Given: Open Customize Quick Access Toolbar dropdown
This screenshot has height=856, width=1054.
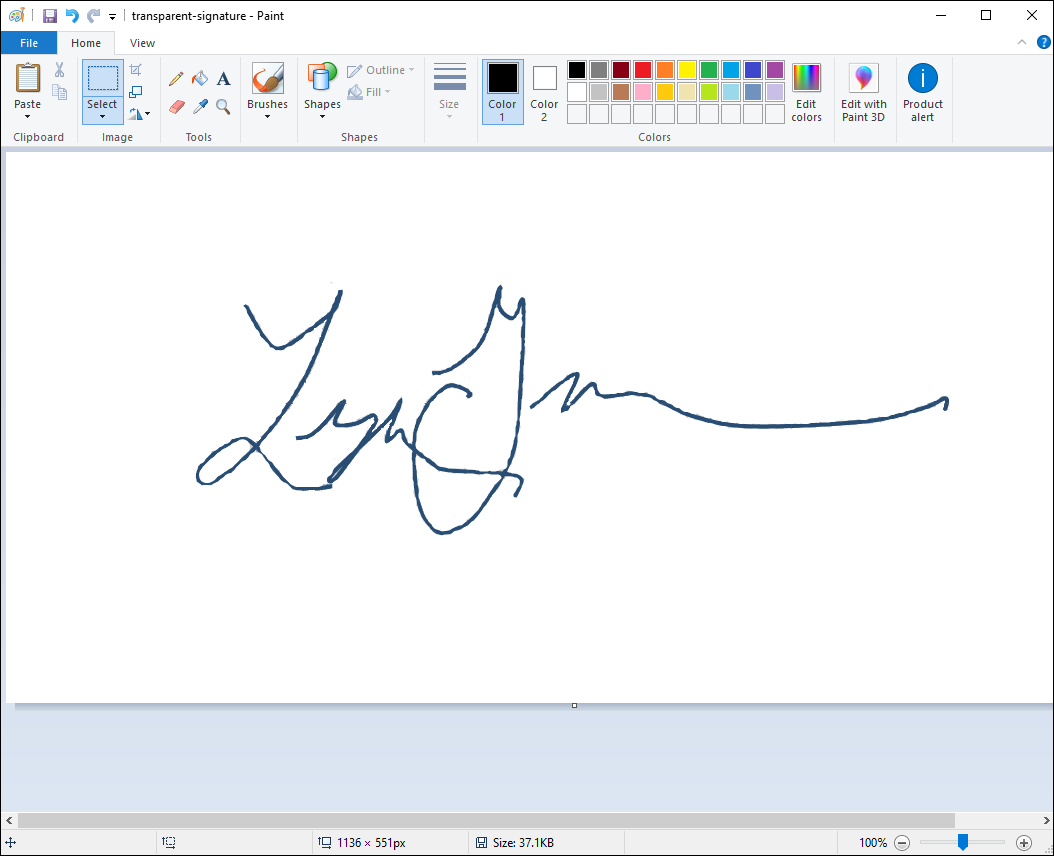Looking at the screenshot, I should click(x=112, y=16).
